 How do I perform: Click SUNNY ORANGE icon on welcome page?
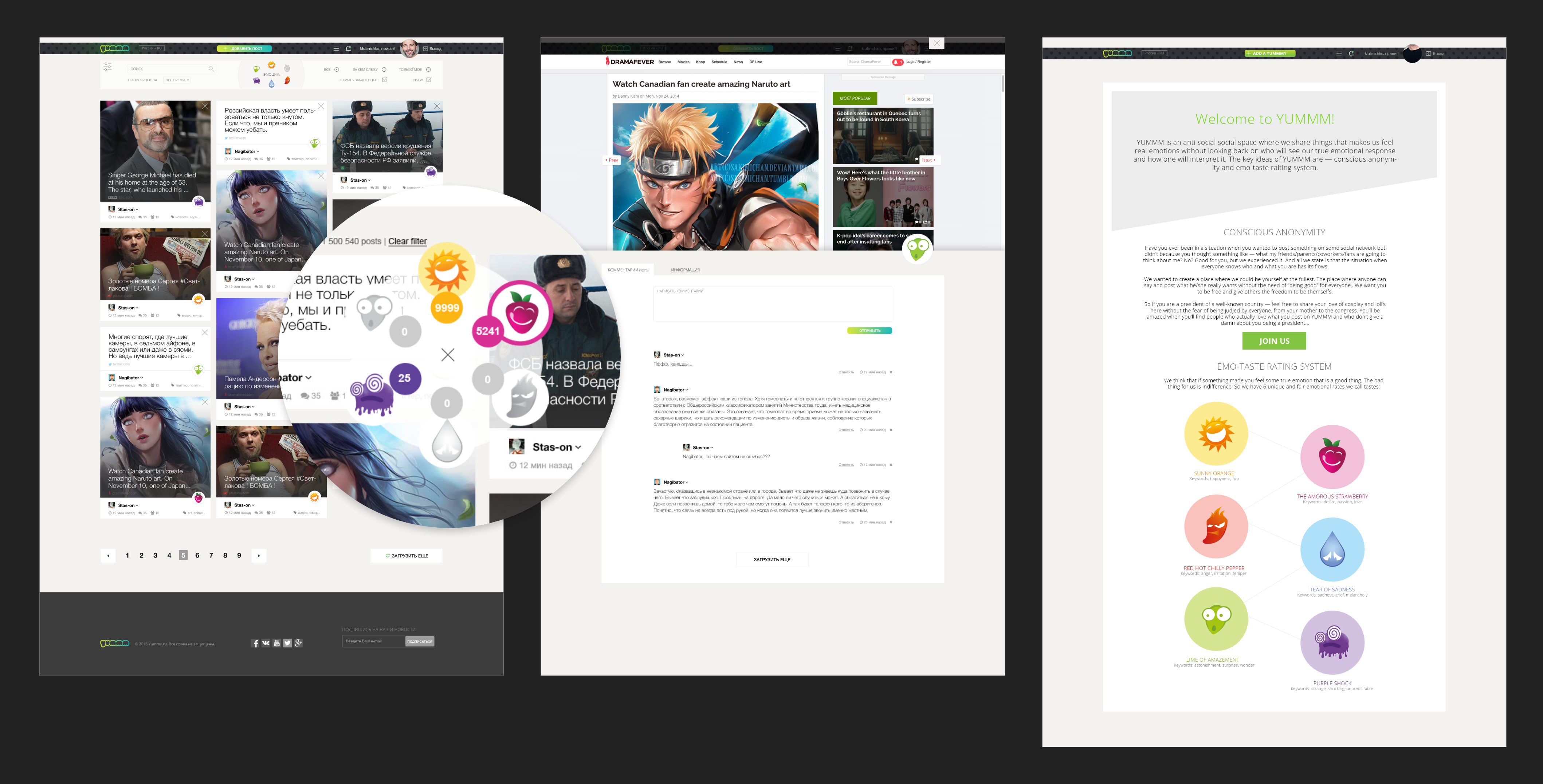point(1216,434)
